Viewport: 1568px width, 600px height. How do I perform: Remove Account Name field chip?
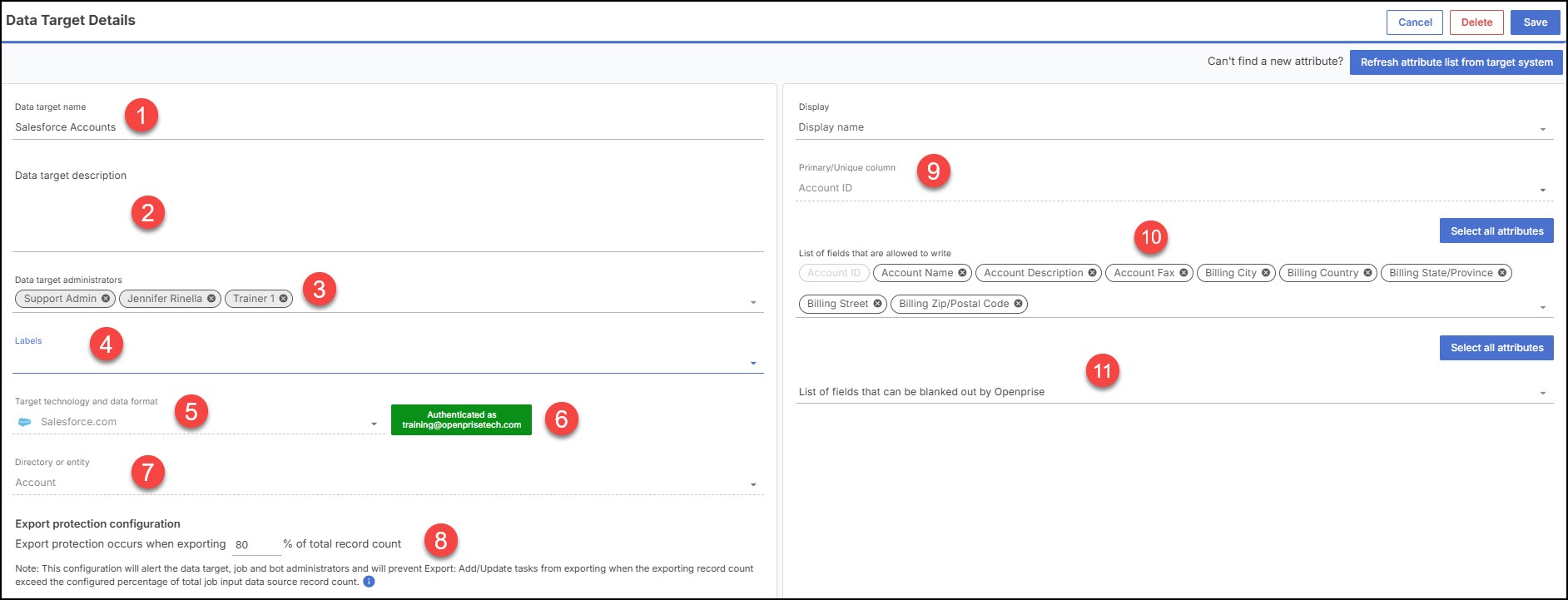(962, 273)
